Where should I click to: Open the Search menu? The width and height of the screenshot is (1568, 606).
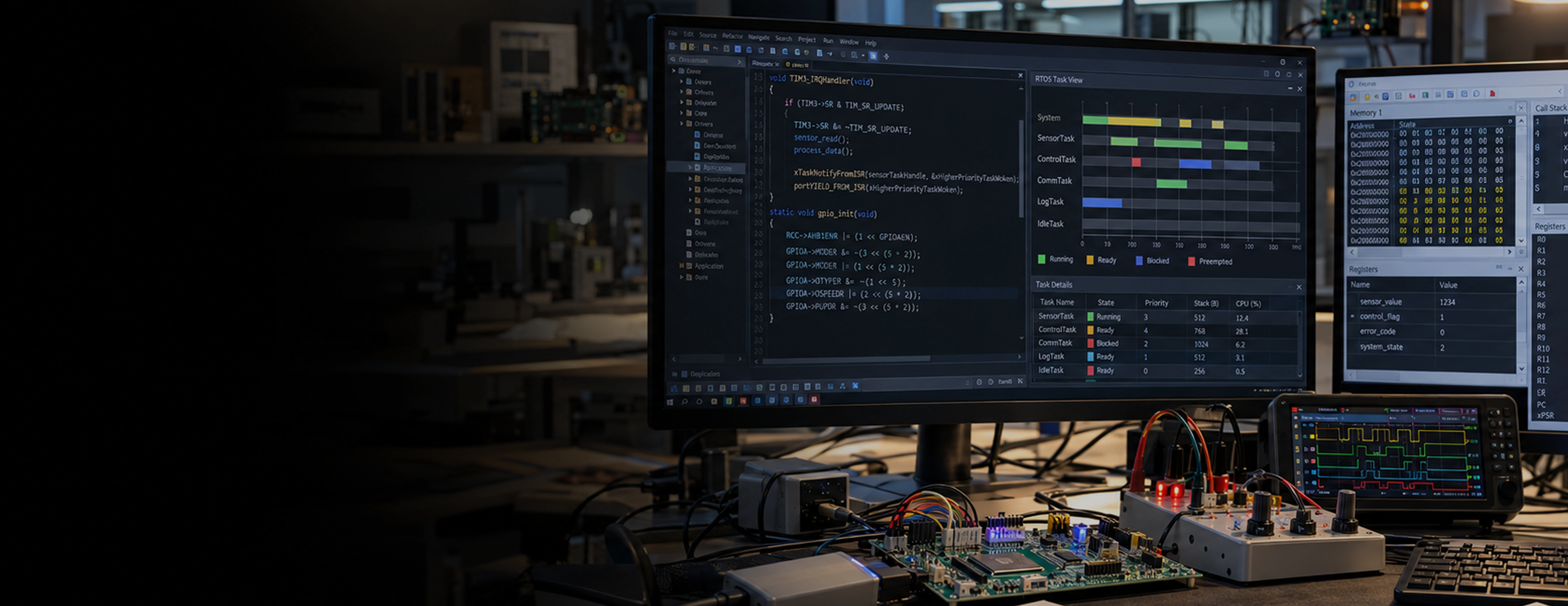[x=783, y=38]
